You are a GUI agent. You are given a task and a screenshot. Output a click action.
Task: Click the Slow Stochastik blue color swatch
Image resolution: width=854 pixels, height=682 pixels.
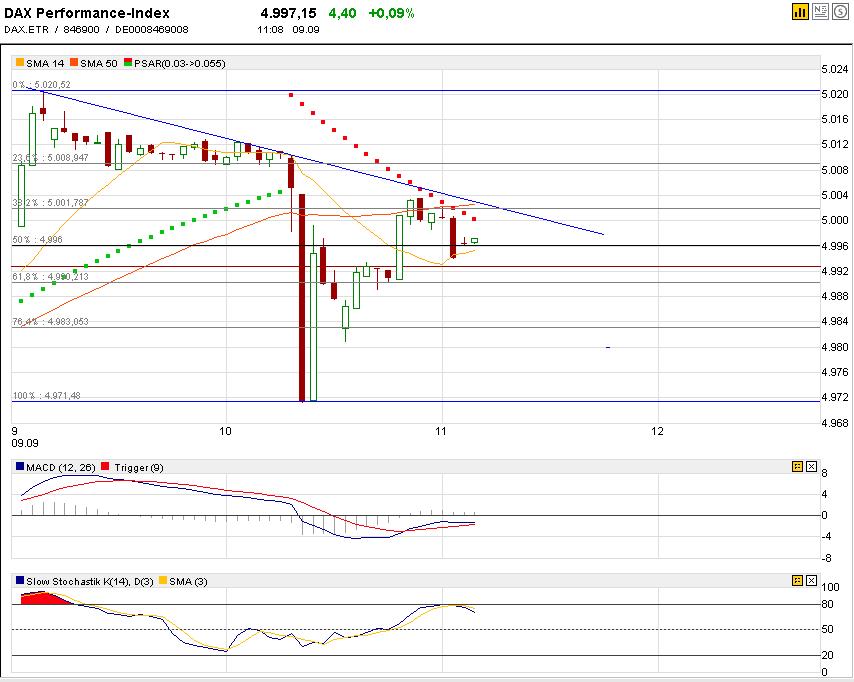[20, 581]
